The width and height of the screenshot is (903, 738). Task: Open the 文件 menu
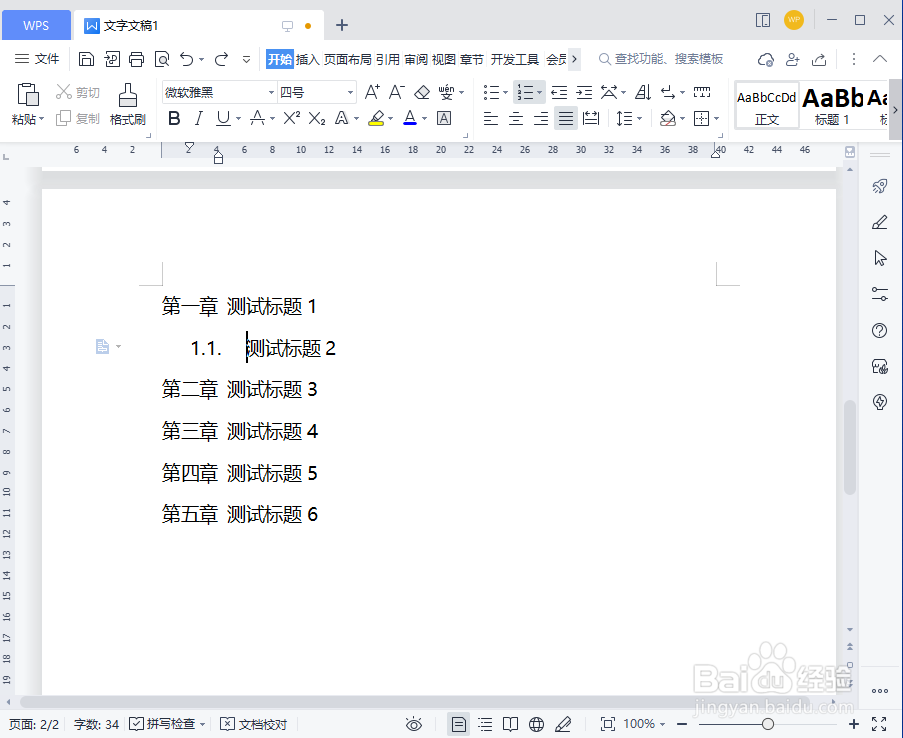coord(37,59)
